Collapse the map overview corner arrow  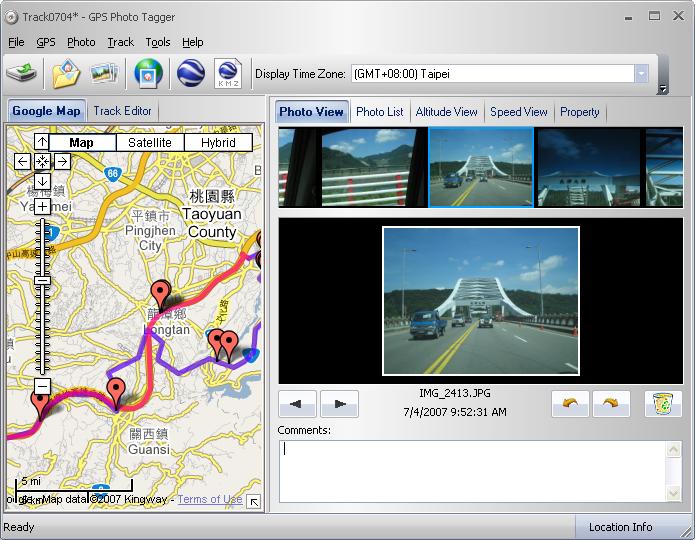(254, 502)
